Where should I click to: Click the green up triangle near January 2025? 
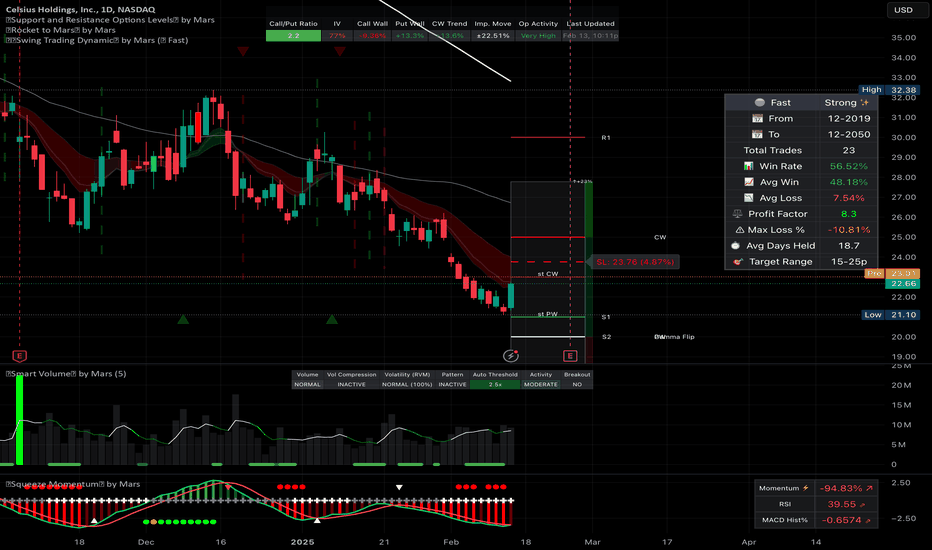[x=332, y=320]
